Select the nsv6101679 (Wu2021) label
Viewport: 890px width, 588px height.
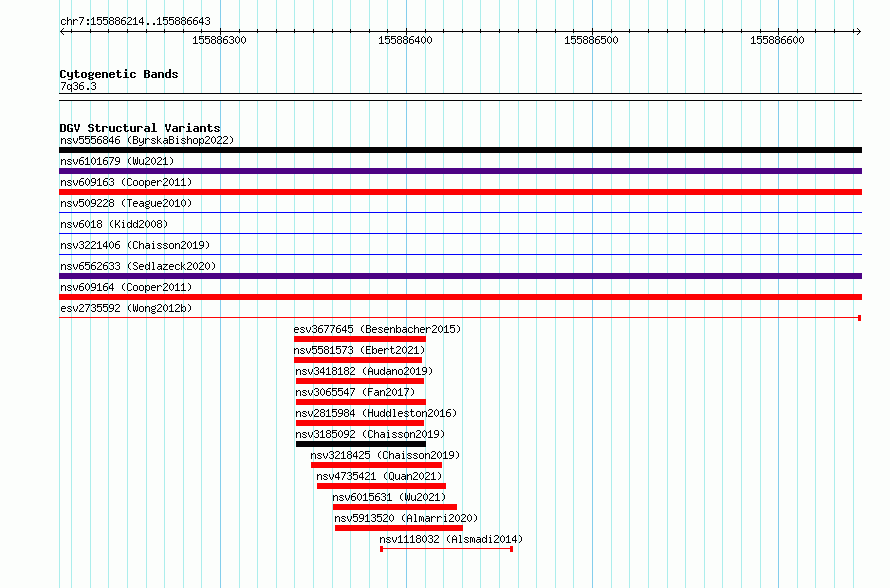pos(117,161)
